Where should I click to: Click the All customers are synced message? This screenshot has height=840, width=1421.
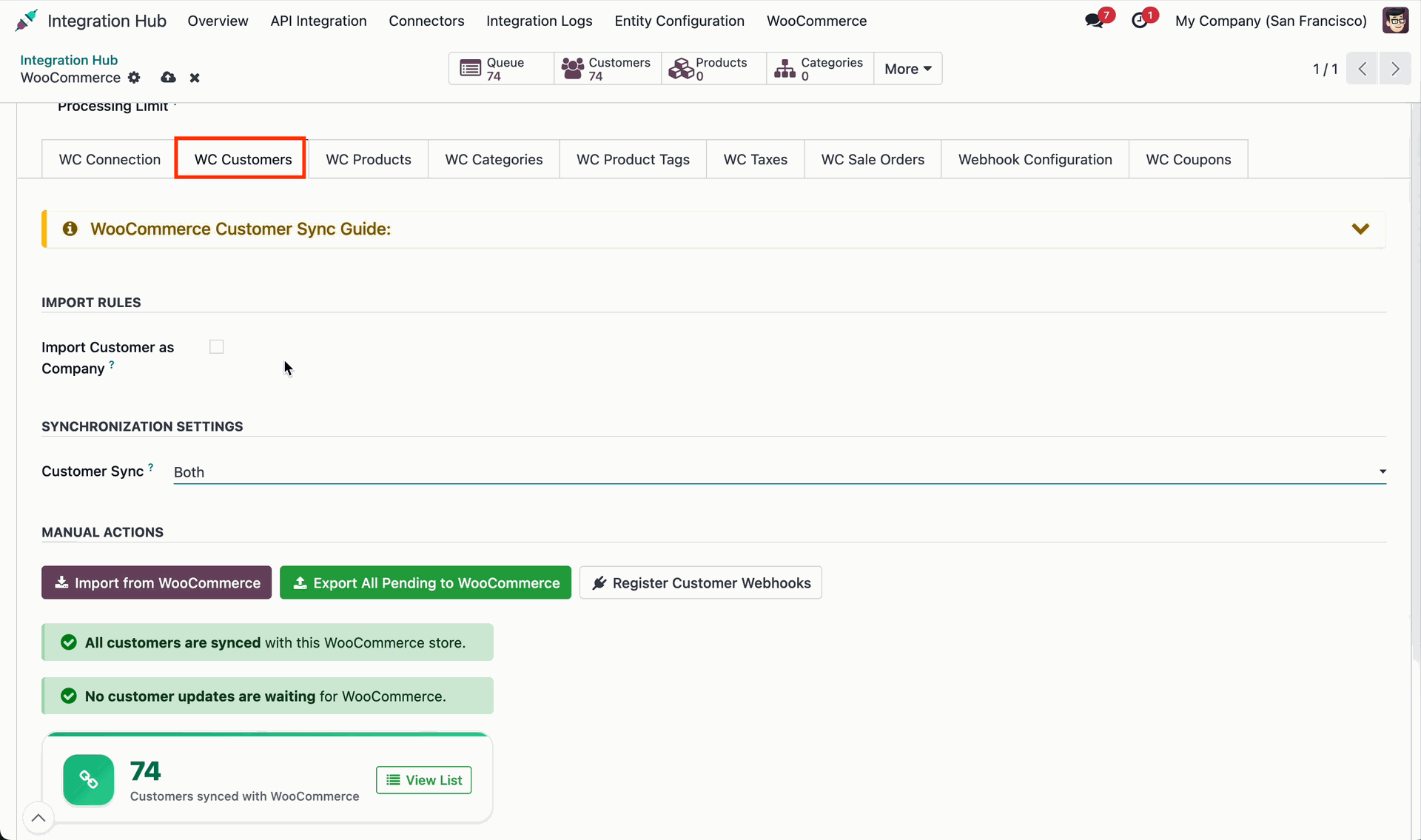[267, 642]
